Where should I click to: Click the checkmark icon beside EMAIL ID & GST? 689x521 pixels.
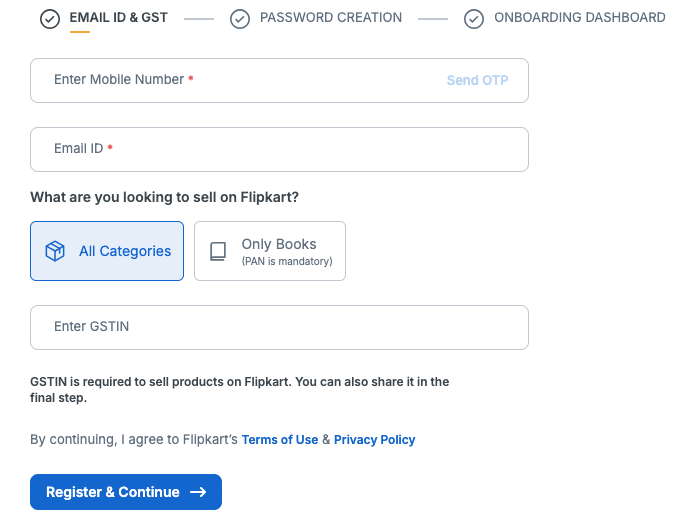click(x=50, y=19)
